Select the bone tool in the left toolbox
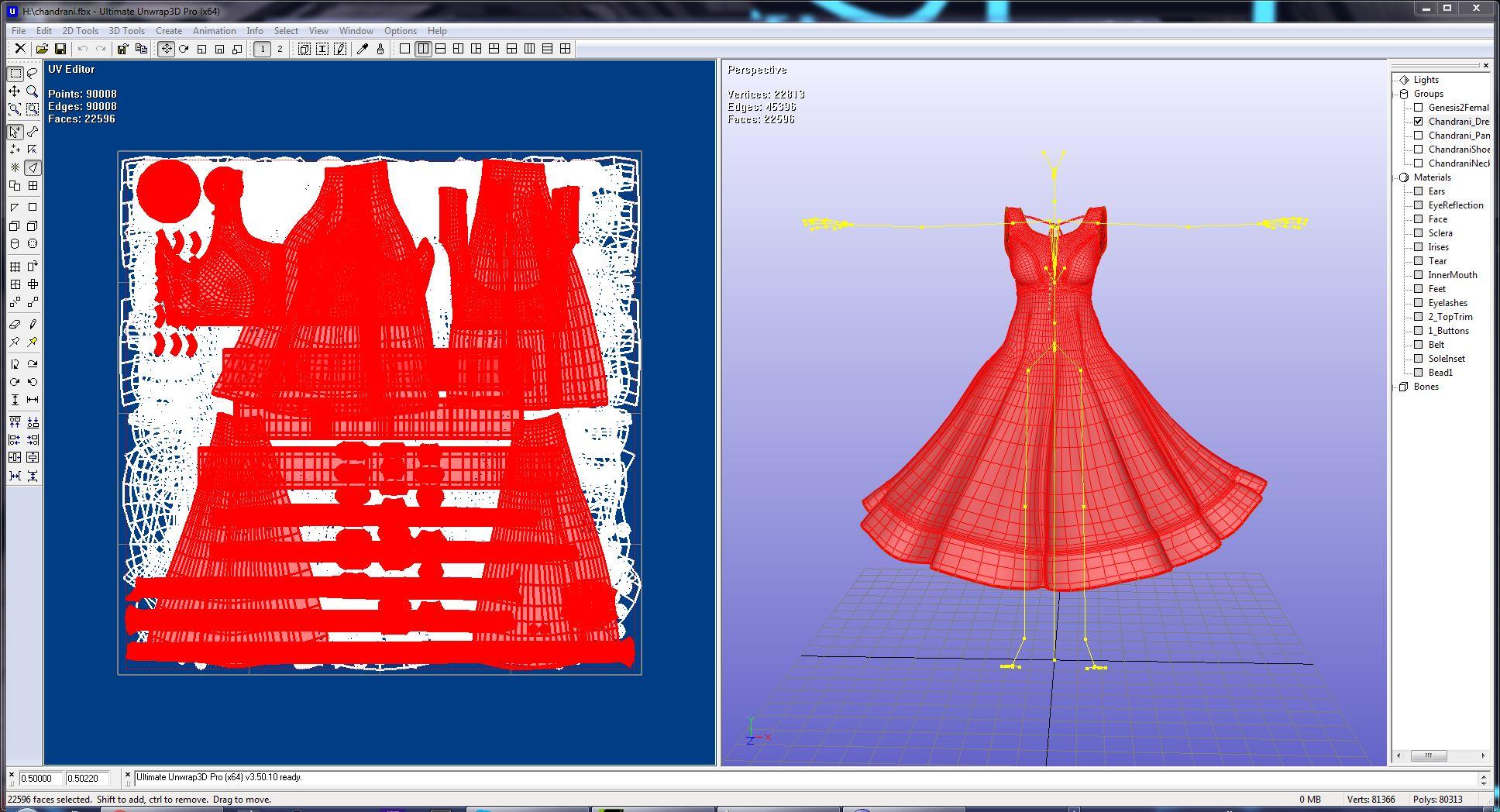 [33, 132]
